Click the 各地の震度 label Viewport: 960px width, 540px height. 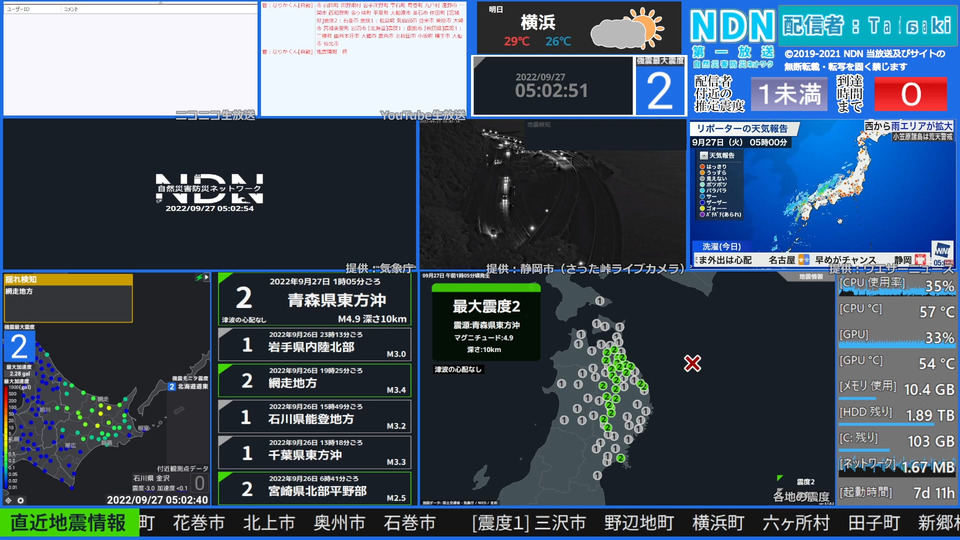(800, 496)
